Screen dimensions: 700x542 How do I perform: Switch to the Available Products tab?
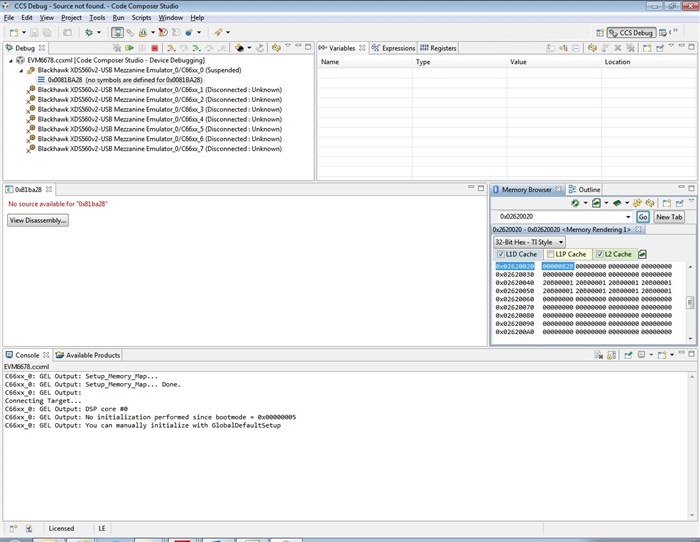click(88, 355)
